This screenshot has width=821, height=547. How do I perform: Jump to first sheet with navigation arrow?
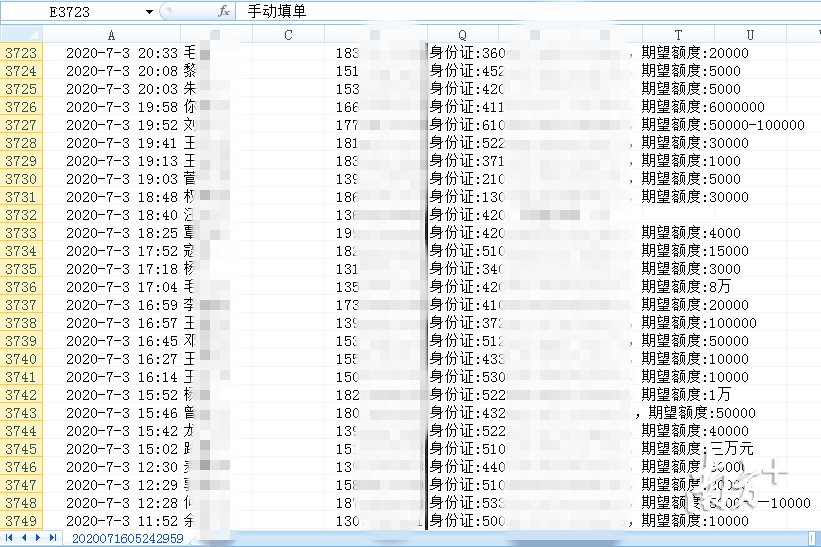[x=9, y=538]
